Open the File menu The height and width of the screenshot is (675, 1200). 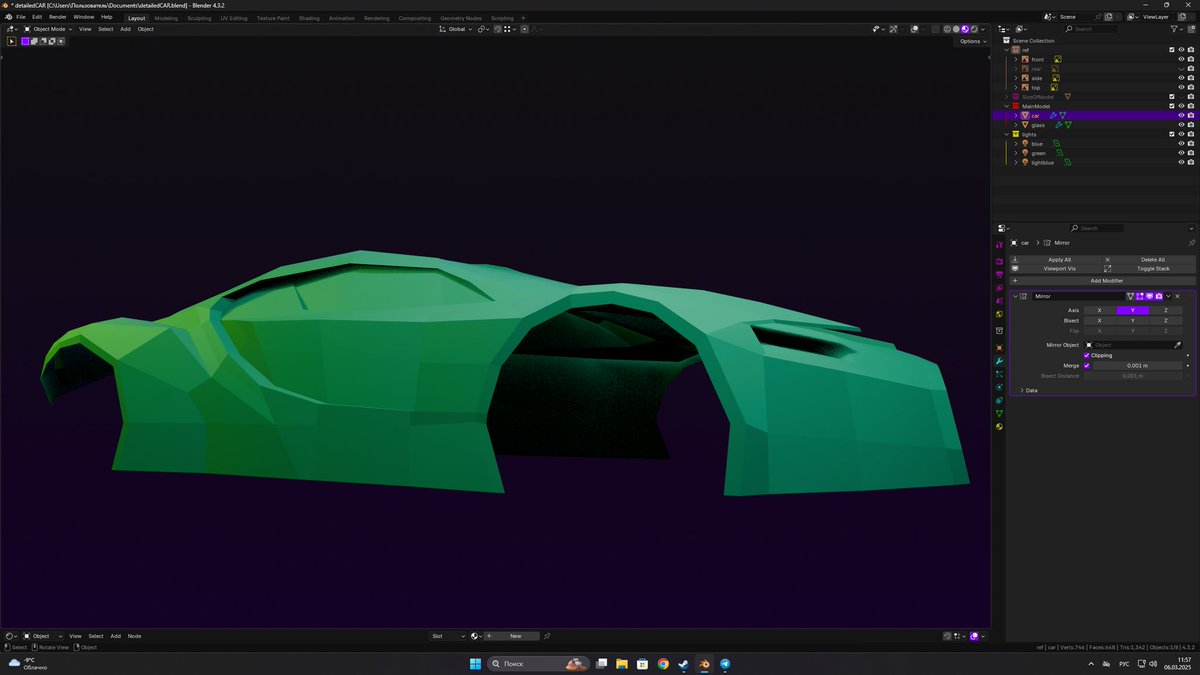(x=21, y=17)
